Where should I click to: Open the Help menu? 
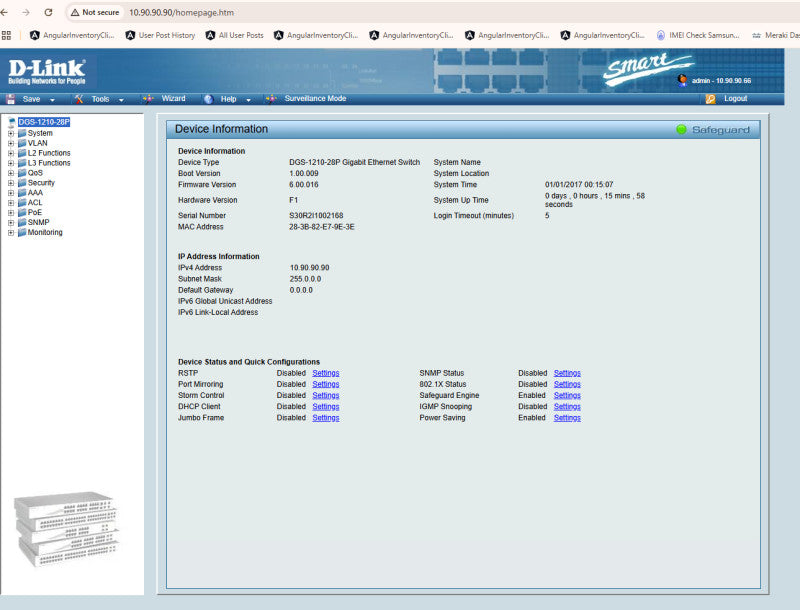click(x=229, y=99)
